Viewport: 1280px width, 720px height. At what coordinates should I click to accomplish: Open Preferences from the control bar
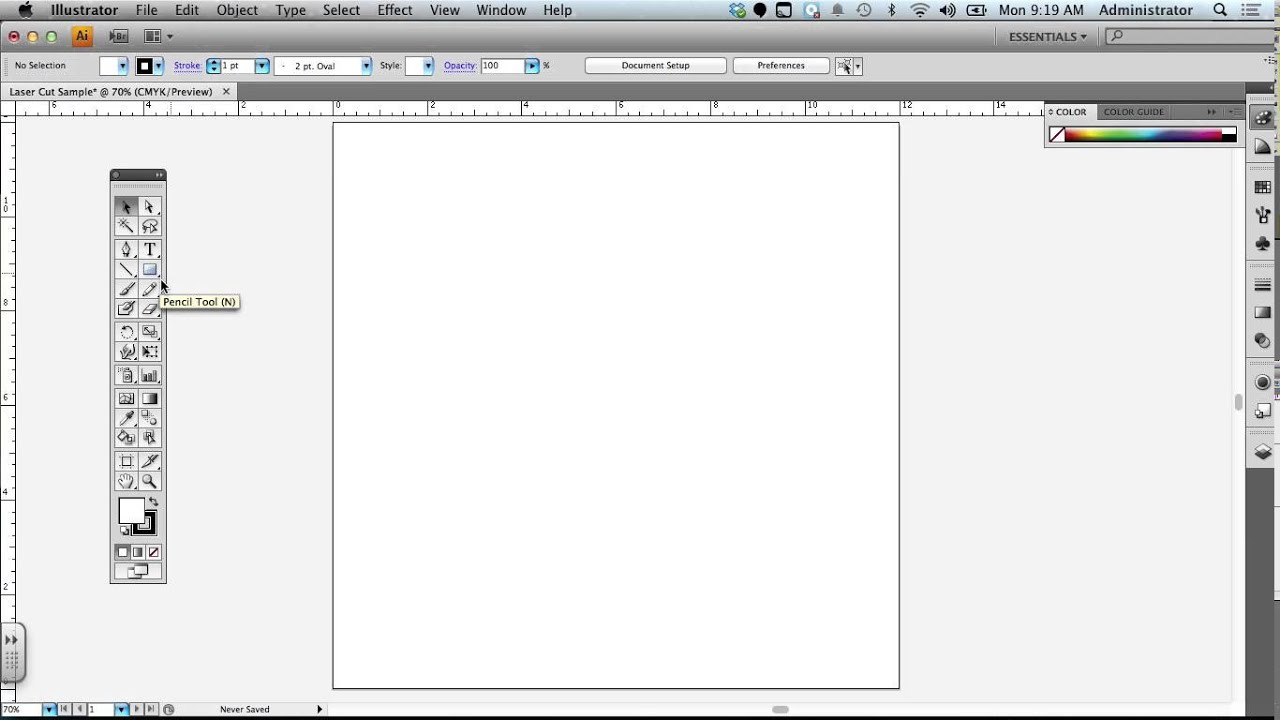[780, 66]
